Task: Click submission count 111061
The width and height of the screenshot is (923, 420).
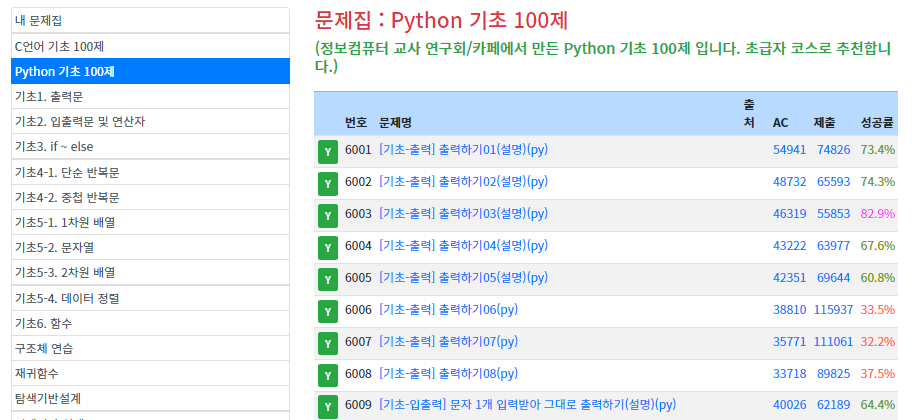Action: coord(834,341)
